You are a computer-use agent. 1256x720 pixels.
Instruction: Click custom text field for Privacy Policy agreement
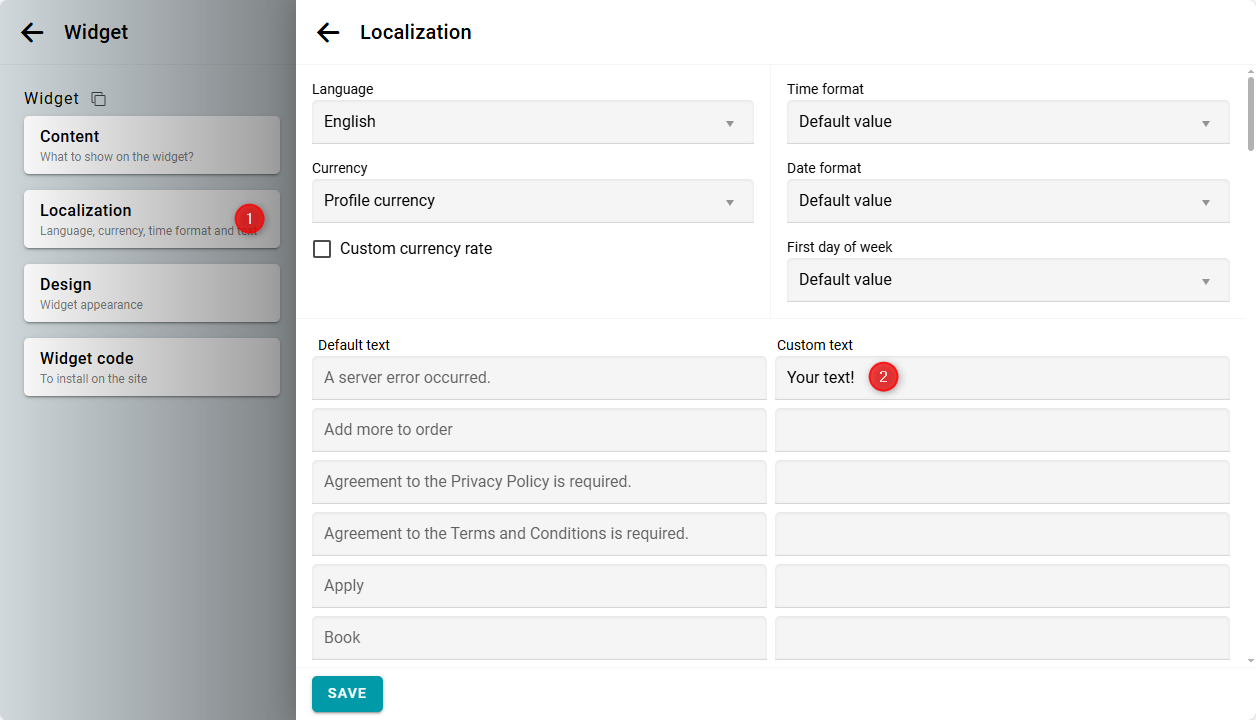(x=1001, y=482)
